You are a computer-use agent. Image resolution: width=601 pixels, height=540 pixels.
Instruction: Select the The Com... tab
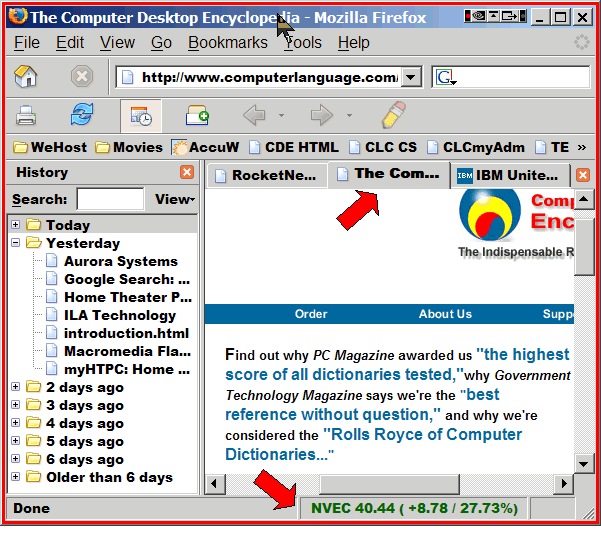click(388, 174)
